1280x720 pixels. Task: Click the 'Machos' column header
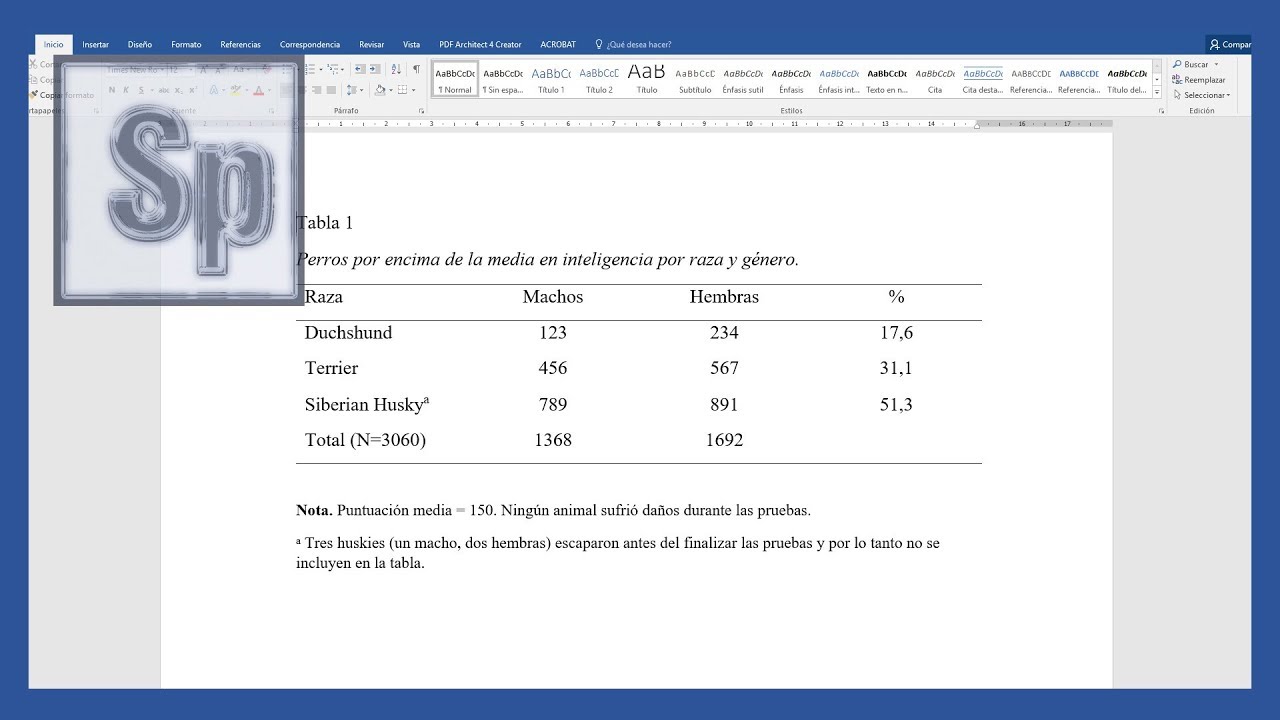553,297
